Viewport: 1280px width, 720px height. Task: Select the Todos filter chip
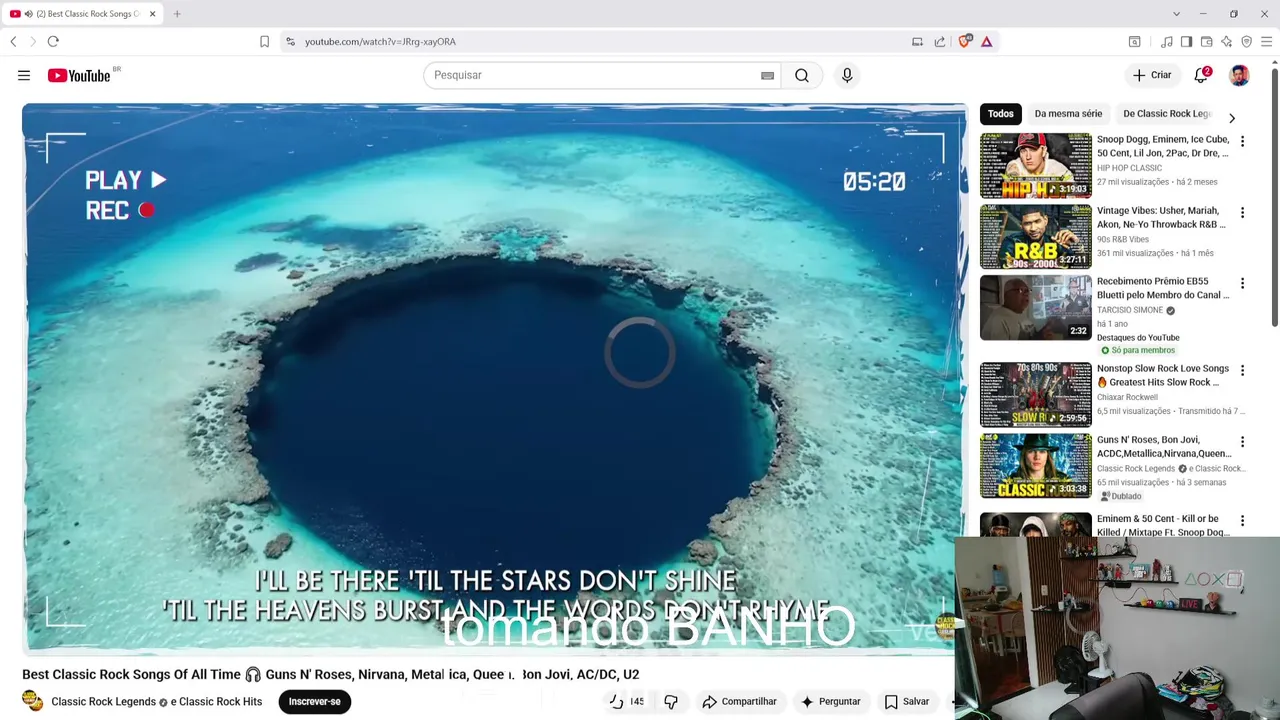[x=1001, y=114]
